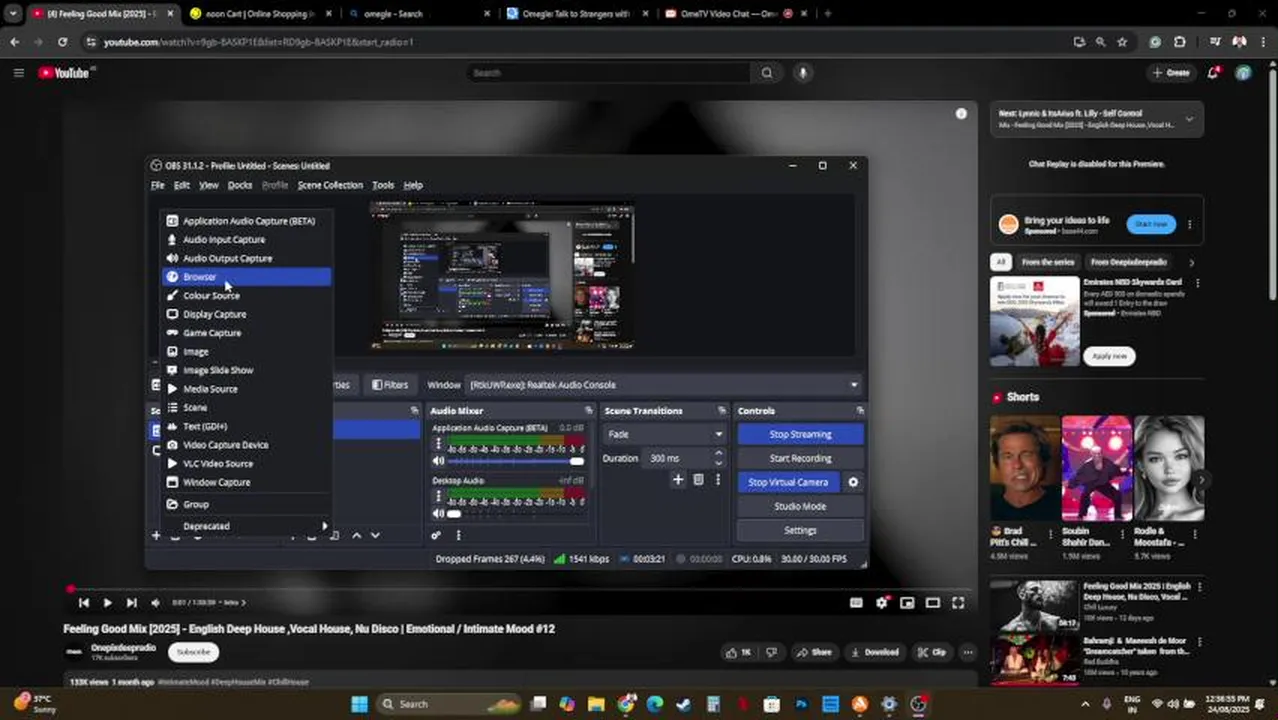This screenshot has width=1278, height=720.
Task: Play the YouTube video
Action: tap(107, 603)
